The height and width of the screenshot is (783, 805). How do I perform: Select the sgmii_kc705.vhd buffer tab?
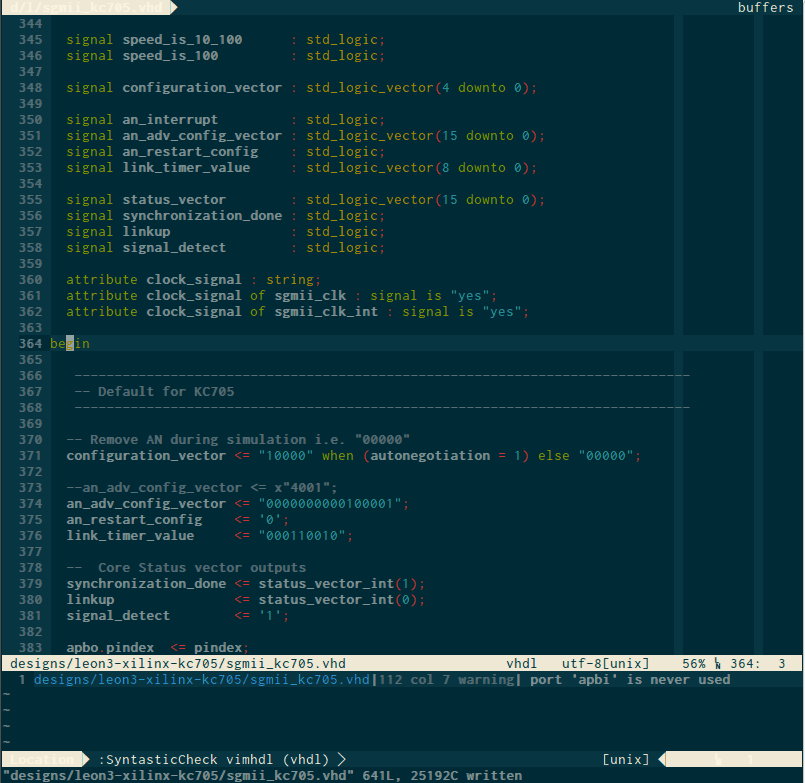click(86, 7)
